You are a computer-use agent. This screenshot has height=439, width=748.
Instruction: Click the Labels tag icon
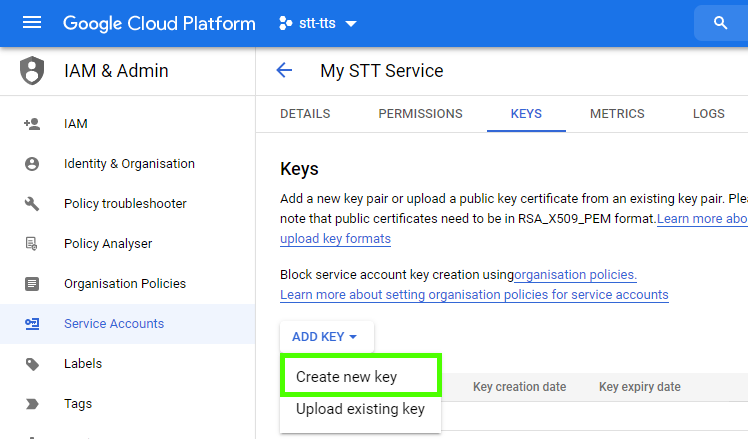(x=32, y=364)
